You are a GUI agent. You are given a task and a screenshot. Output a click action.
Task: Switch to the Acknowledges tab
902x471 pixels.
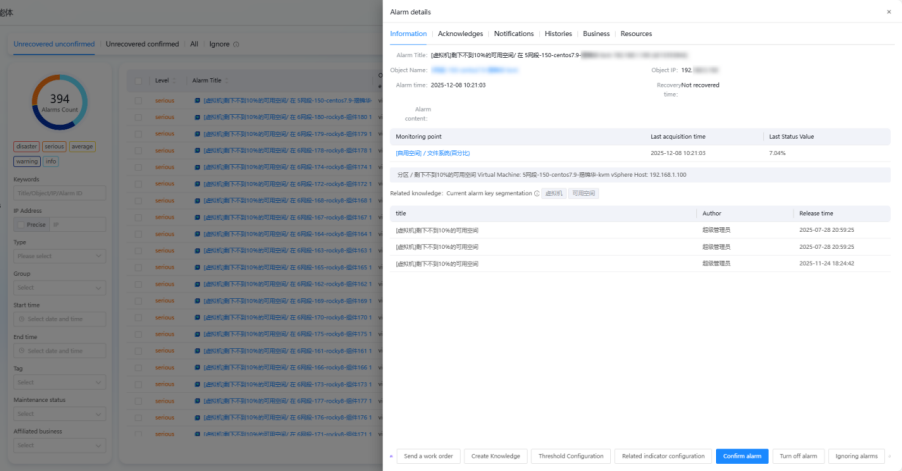(x=460, y=34)
